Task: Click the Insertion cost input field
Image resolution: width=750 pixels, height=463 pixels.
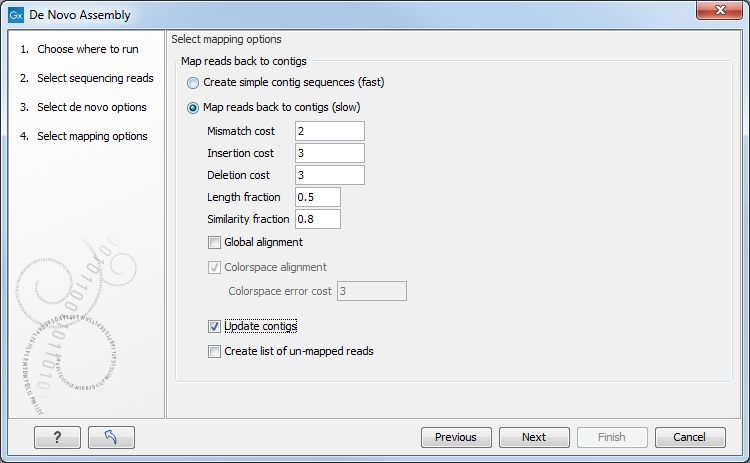Action: (x=329, y=153)
